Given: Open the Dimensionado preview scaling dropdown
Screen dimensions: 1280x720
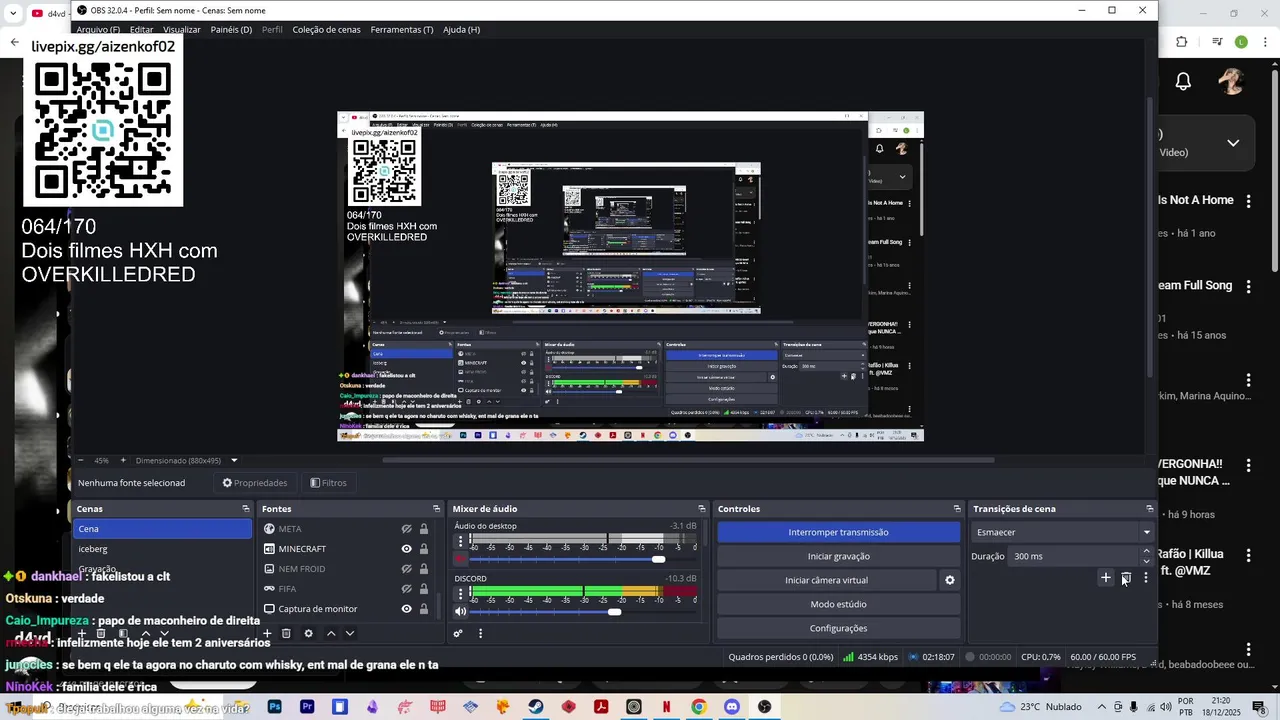Looking at the screenshot, I should click(x=186, y=460).
